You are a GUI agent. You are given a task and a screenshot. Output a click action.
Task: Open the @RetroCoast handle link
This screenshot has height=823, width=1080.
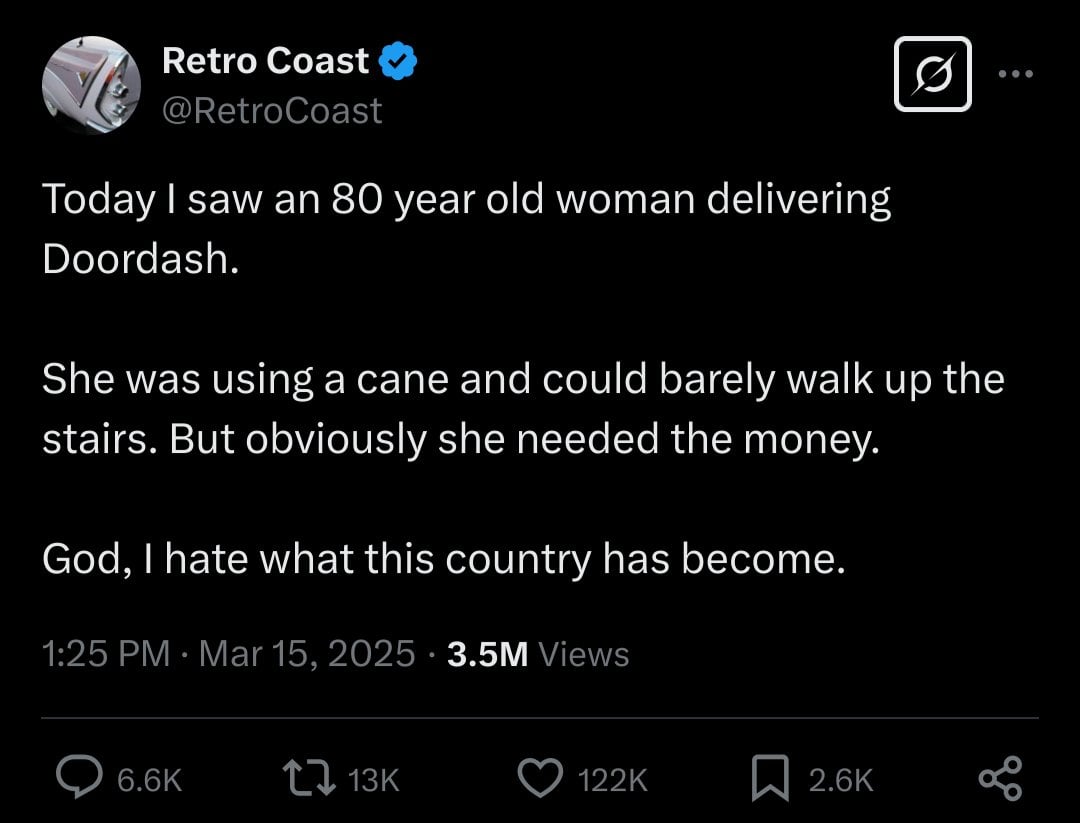[272, 110]
